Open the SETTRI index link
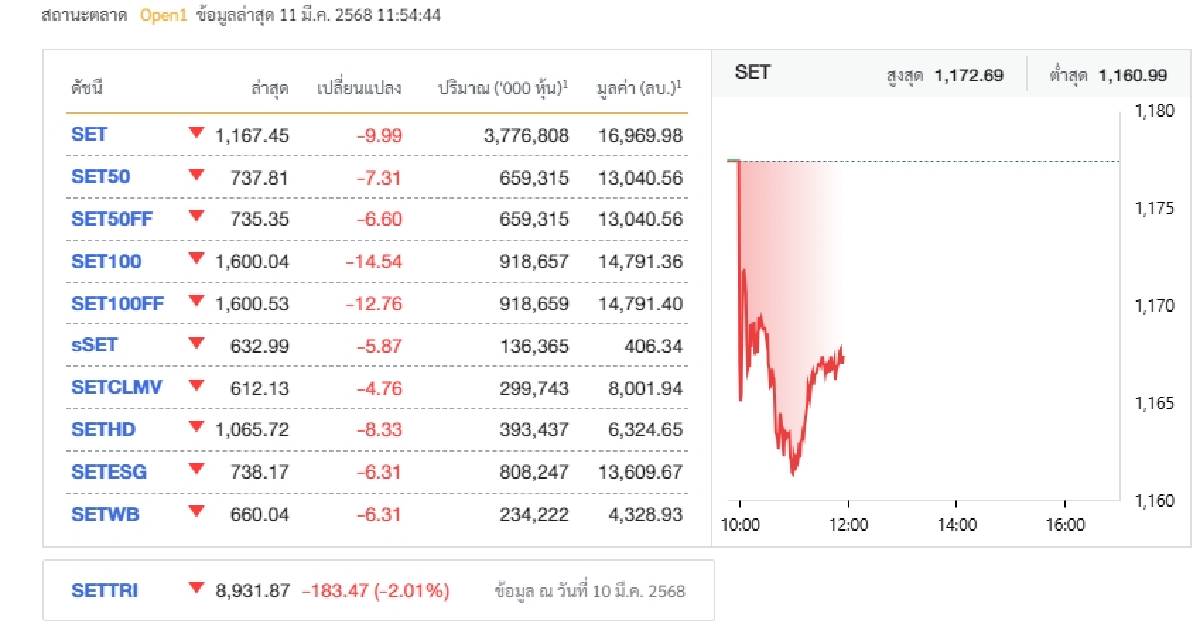This screenshot has height=628, width=1200. [x=105, y=591]
